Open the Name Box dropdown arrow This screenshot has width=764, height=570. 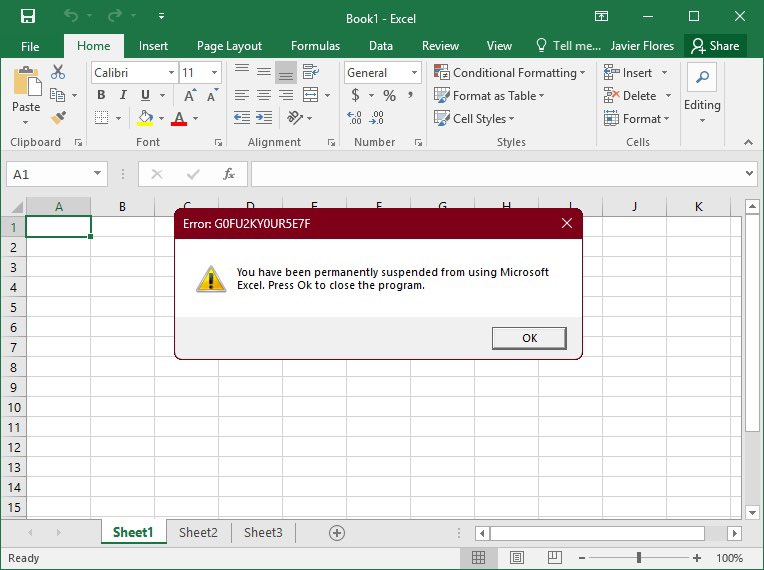tap(97, 174)
